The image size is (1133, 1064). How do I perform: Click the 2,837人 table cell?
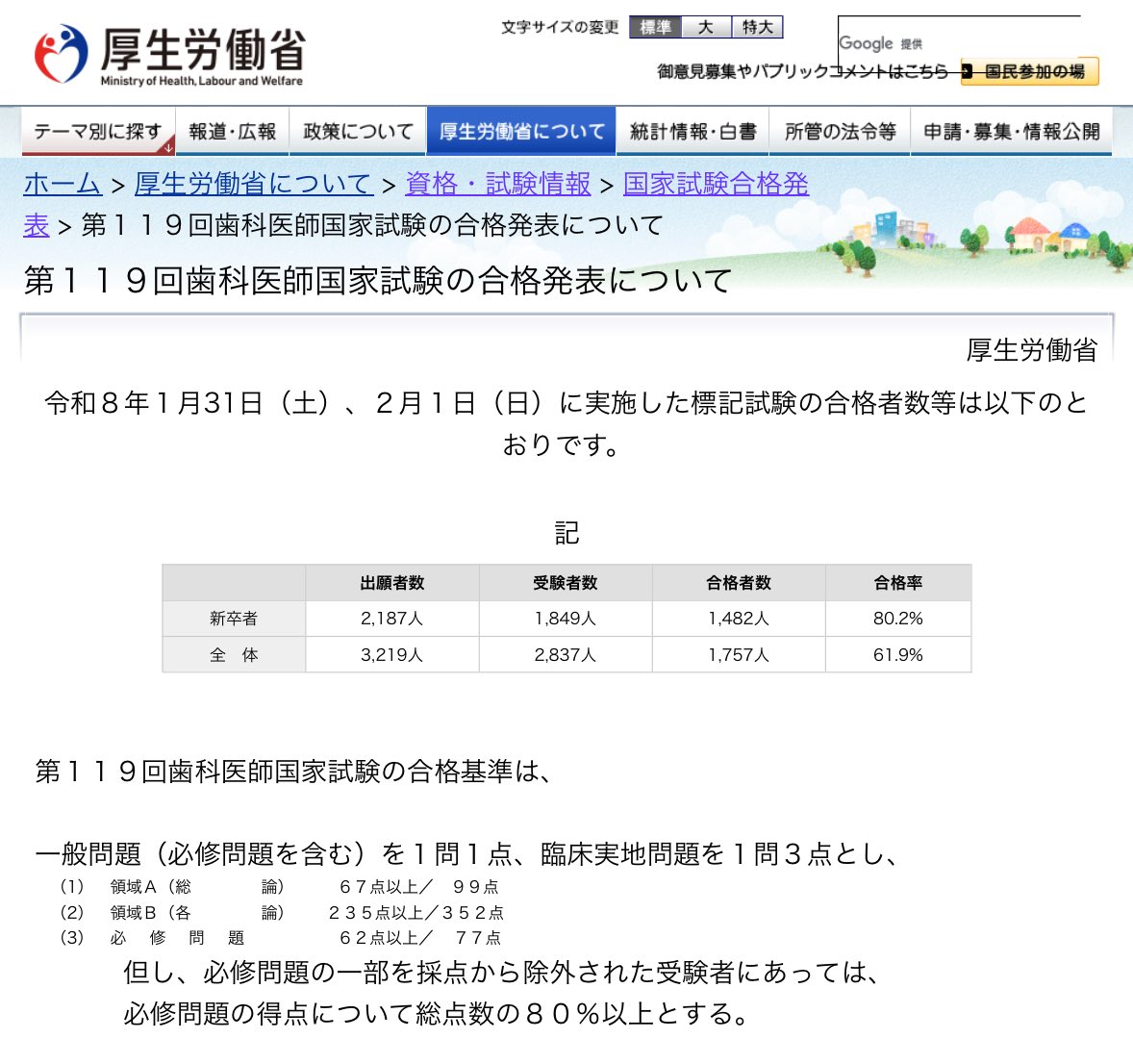click(x=565, y=655)
